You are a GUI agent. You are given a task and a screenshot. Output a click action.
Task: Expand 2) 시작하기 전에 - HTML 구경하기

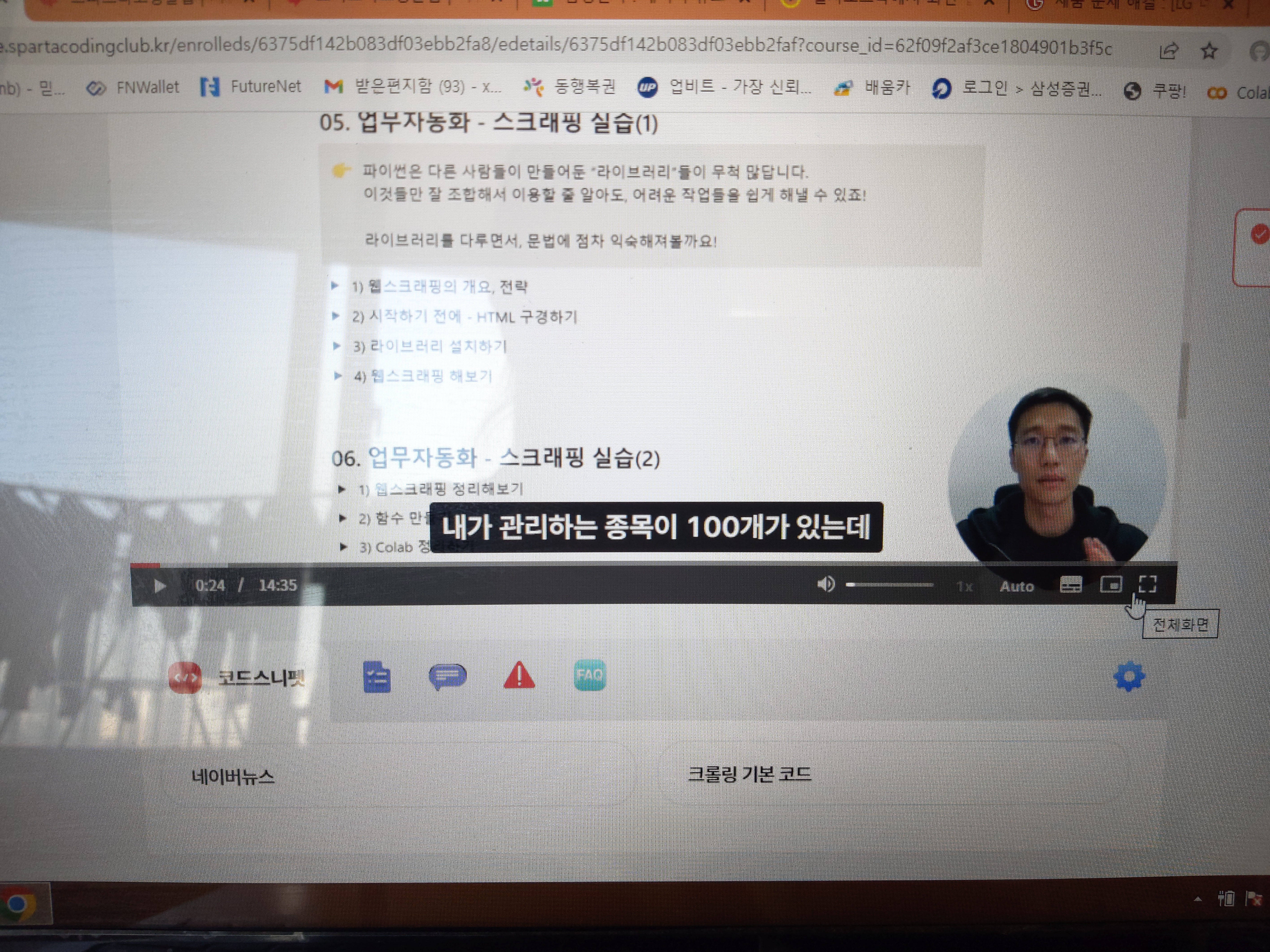(x=465, y=316)
